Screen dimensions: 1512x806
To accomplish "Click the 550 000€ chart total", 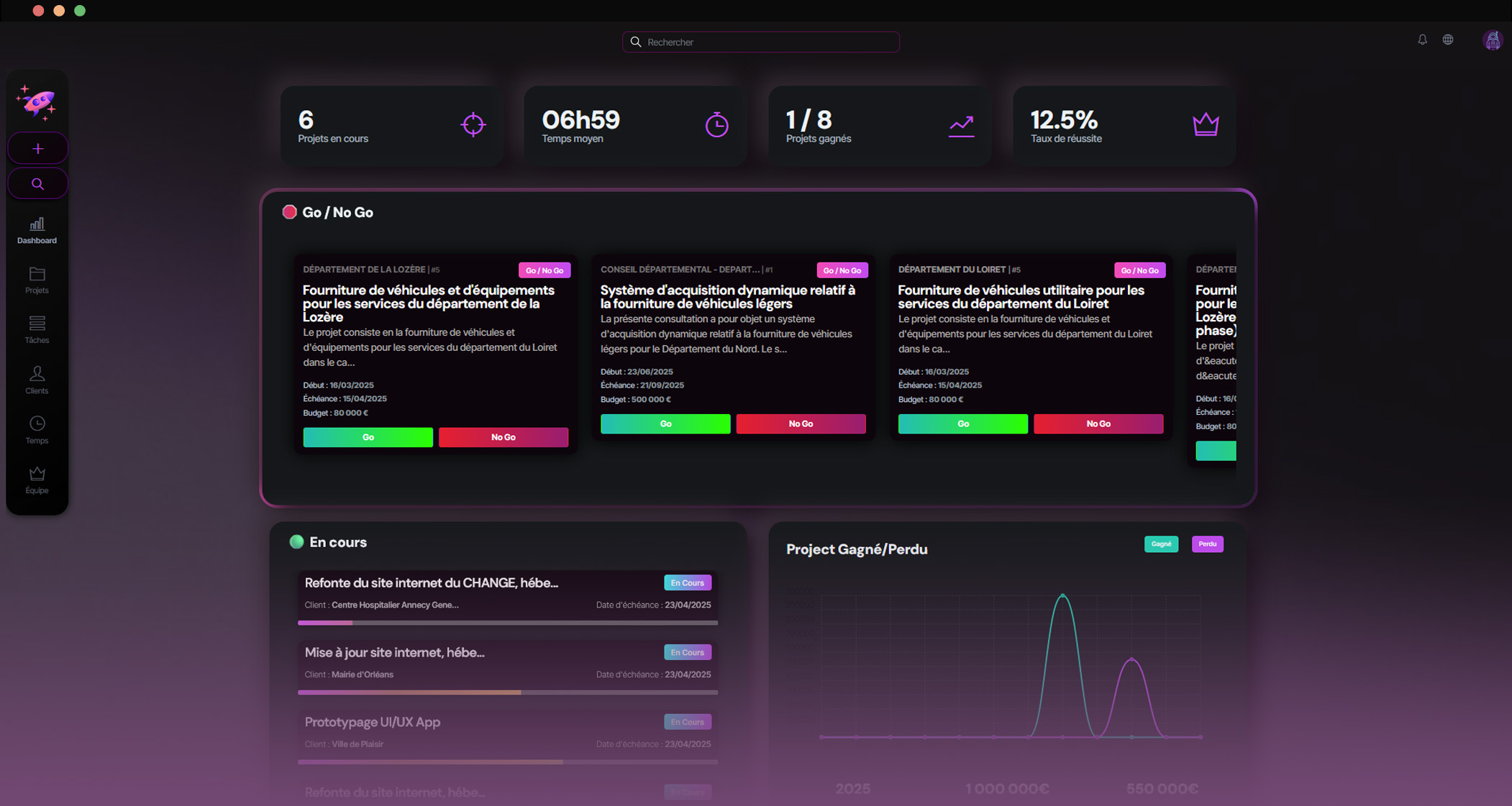I will tap(1162, 789).
